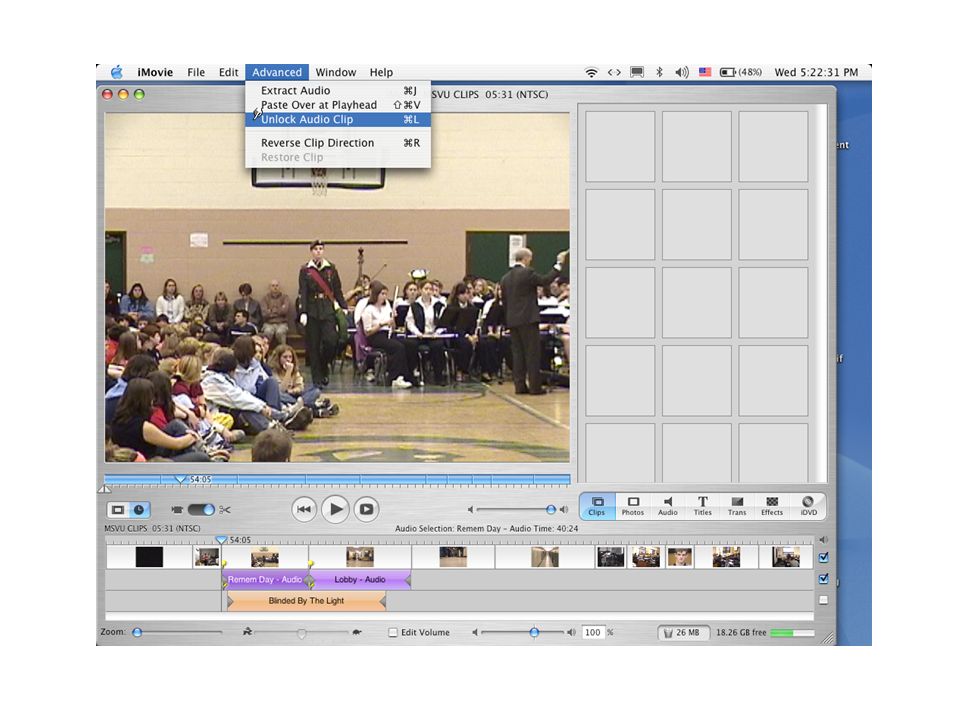Check the Wi-Fi status icon

pyautogui.click(x=591, y=72)
